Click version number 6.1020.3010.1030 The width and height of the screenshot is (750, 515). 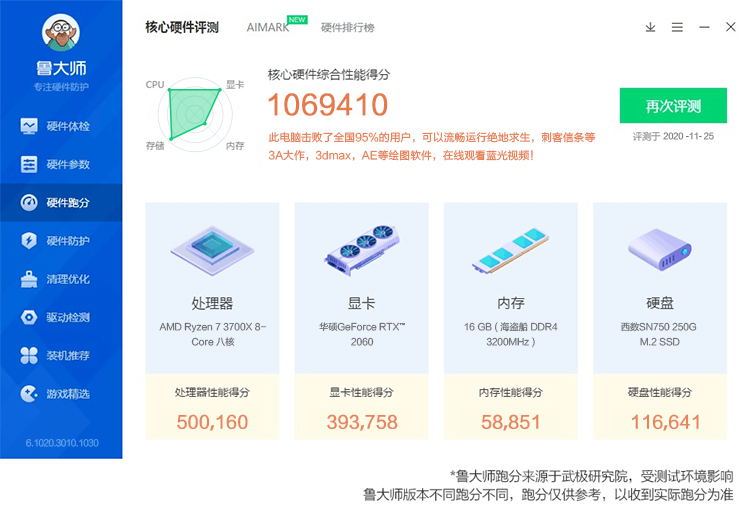point(62,443)
